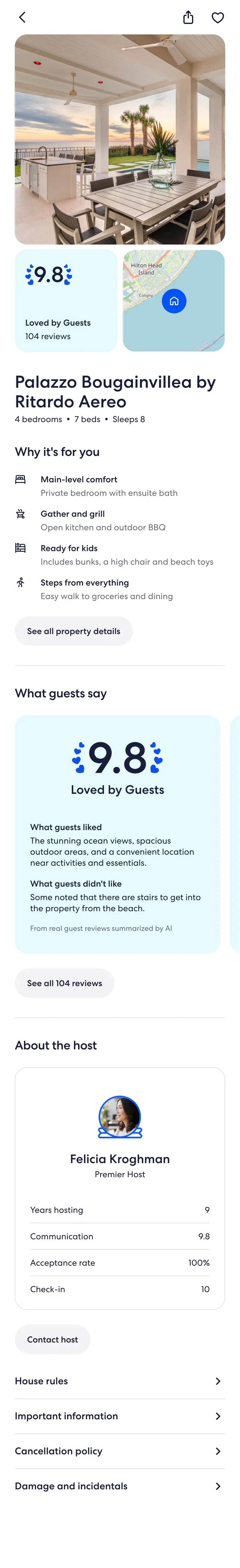Open See all 104 reviews
The width and height of the screenshot is (240, 1568).
click(65, 983)
